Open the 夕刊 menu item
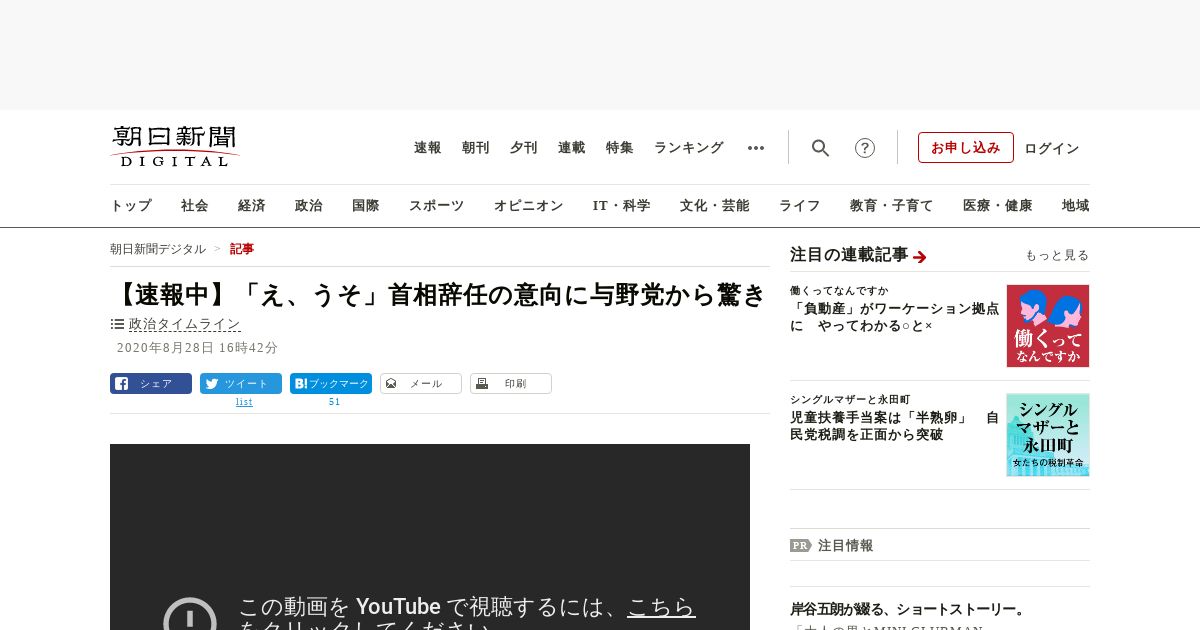The width and height of the screenshot is (1200, 630). click(524, 148)
